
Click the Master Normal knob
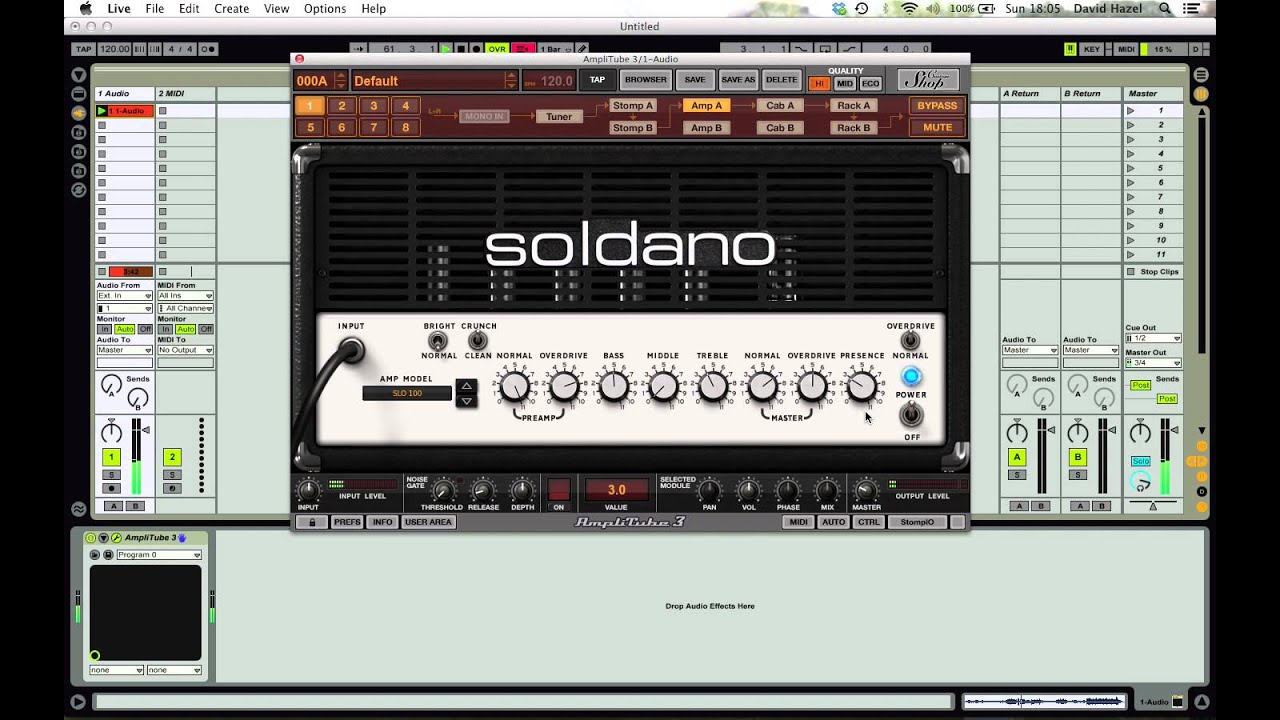point(762,386)
